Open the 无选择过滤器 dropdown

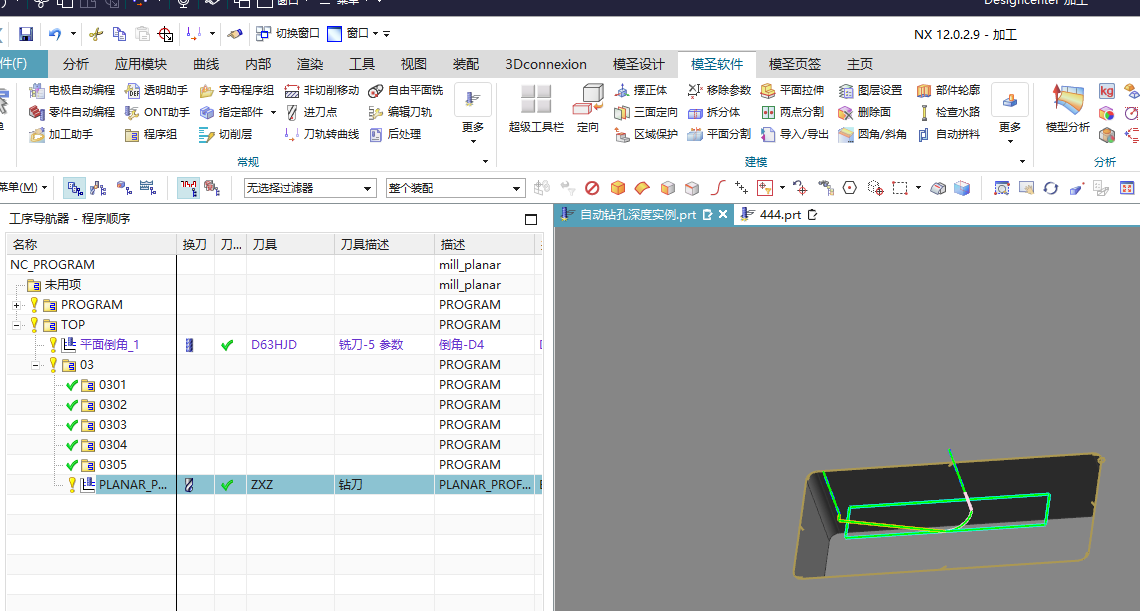310,188
